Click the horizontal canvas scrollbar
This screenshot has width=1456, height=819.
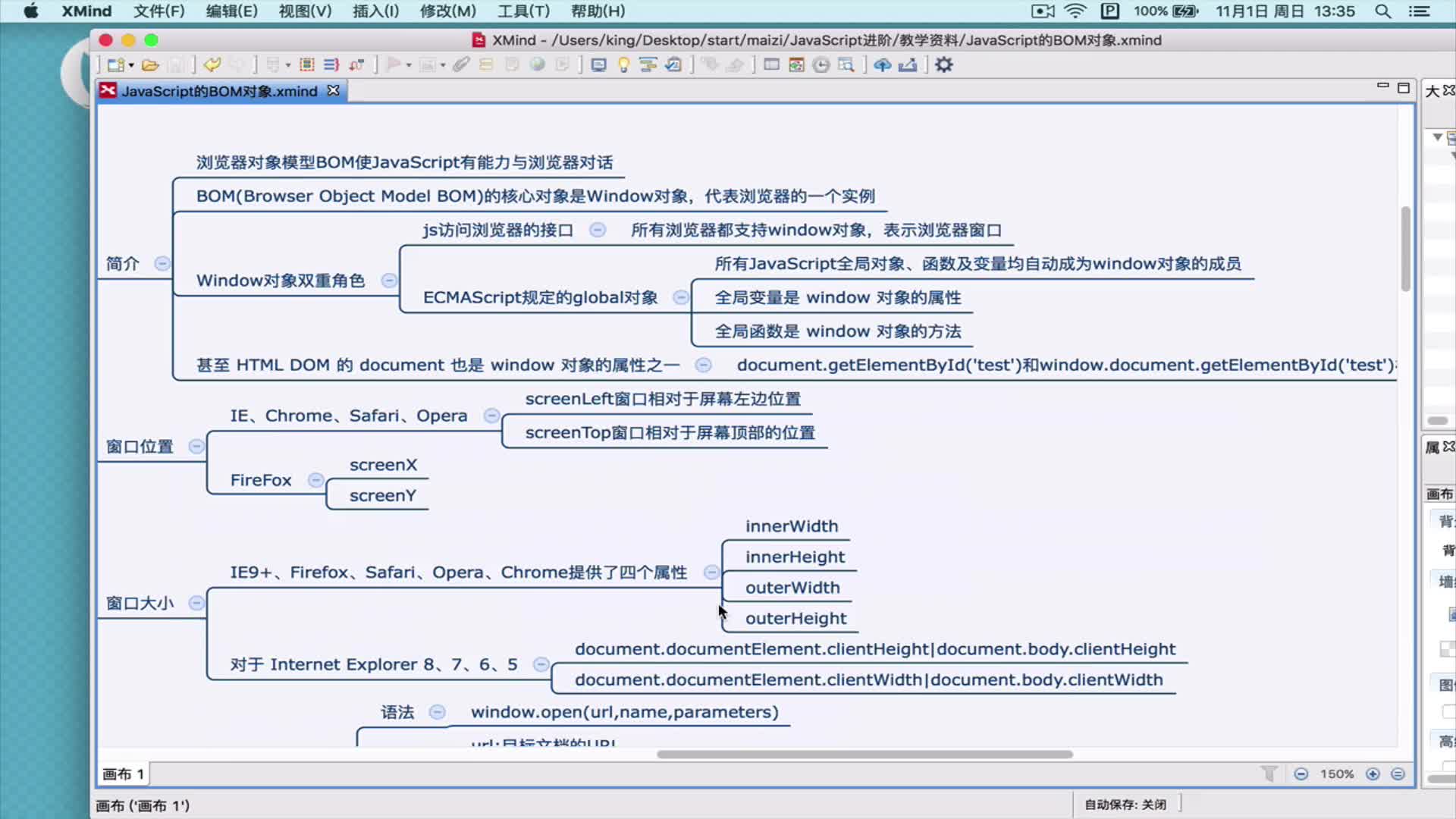click(x=864, y=755)
